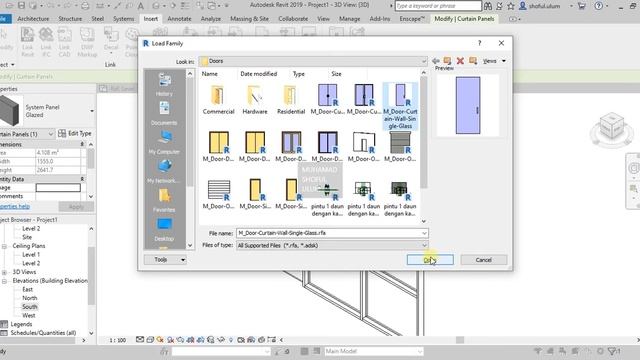640x360 pixels.
Task: Open History location in Load Family sidebar
Action: click(x=164, y=85)
